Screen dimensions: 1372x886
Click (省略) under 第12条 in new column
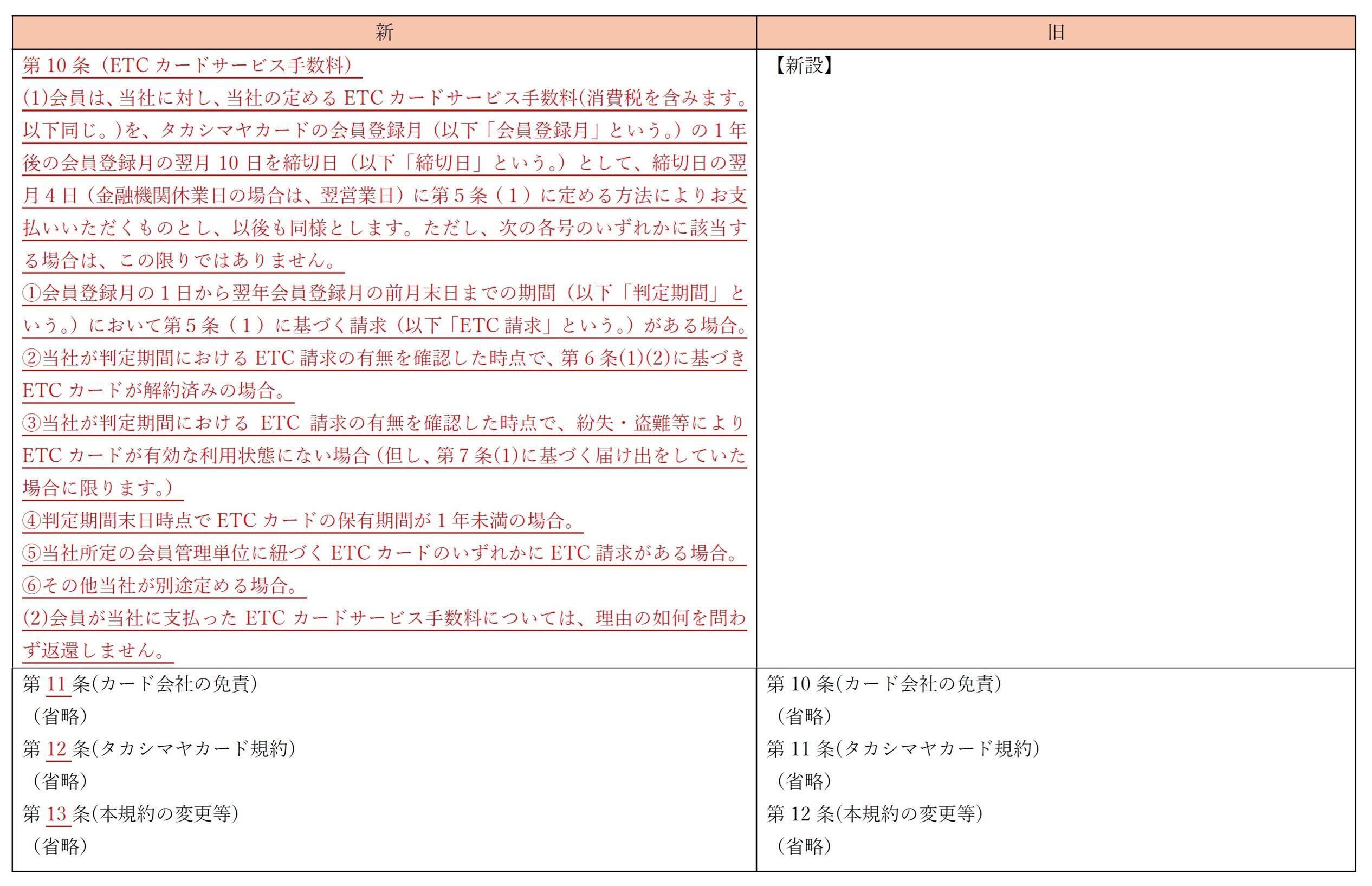(x=60, y=781)
